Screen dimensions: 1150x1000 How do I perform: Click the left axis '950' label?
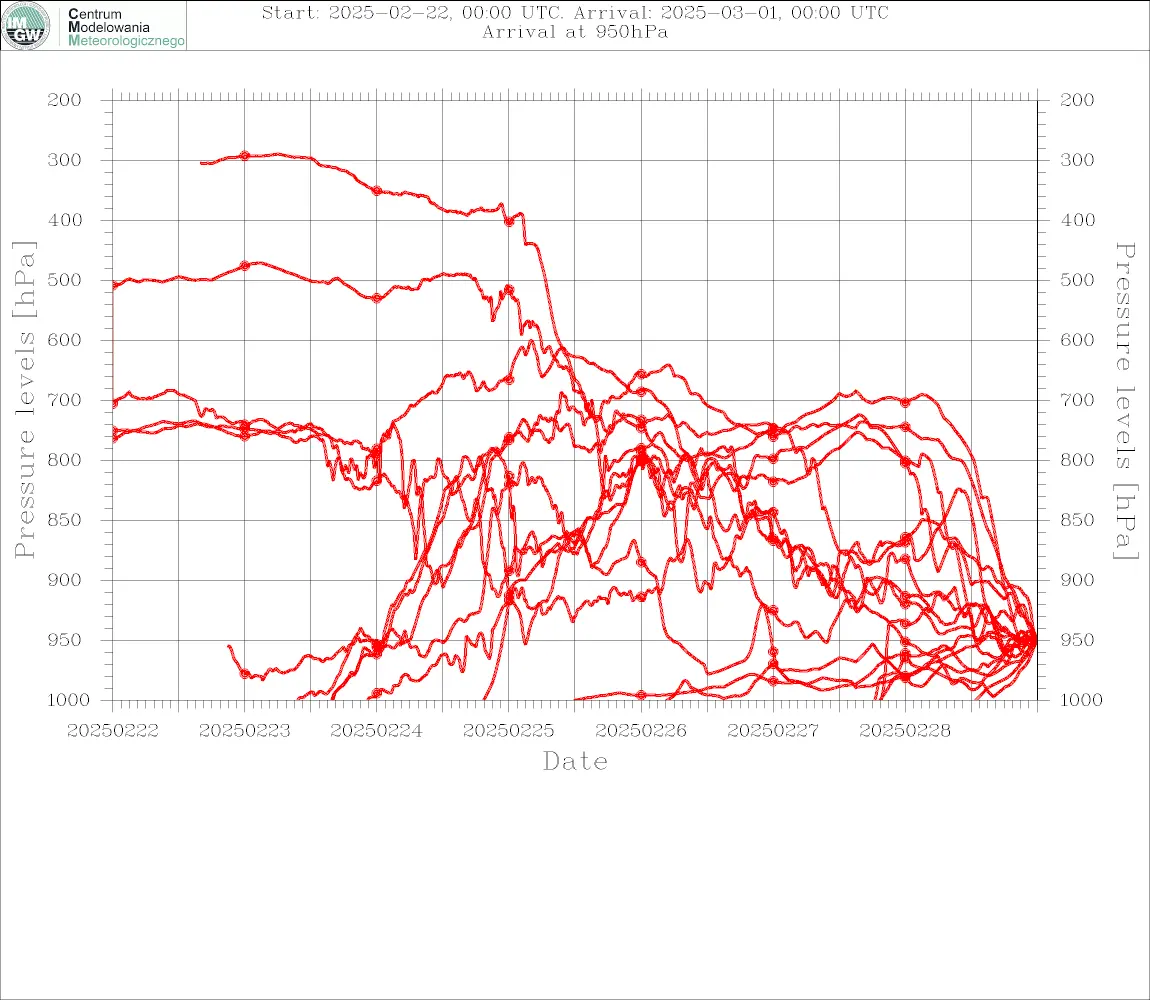click(65, 640)
